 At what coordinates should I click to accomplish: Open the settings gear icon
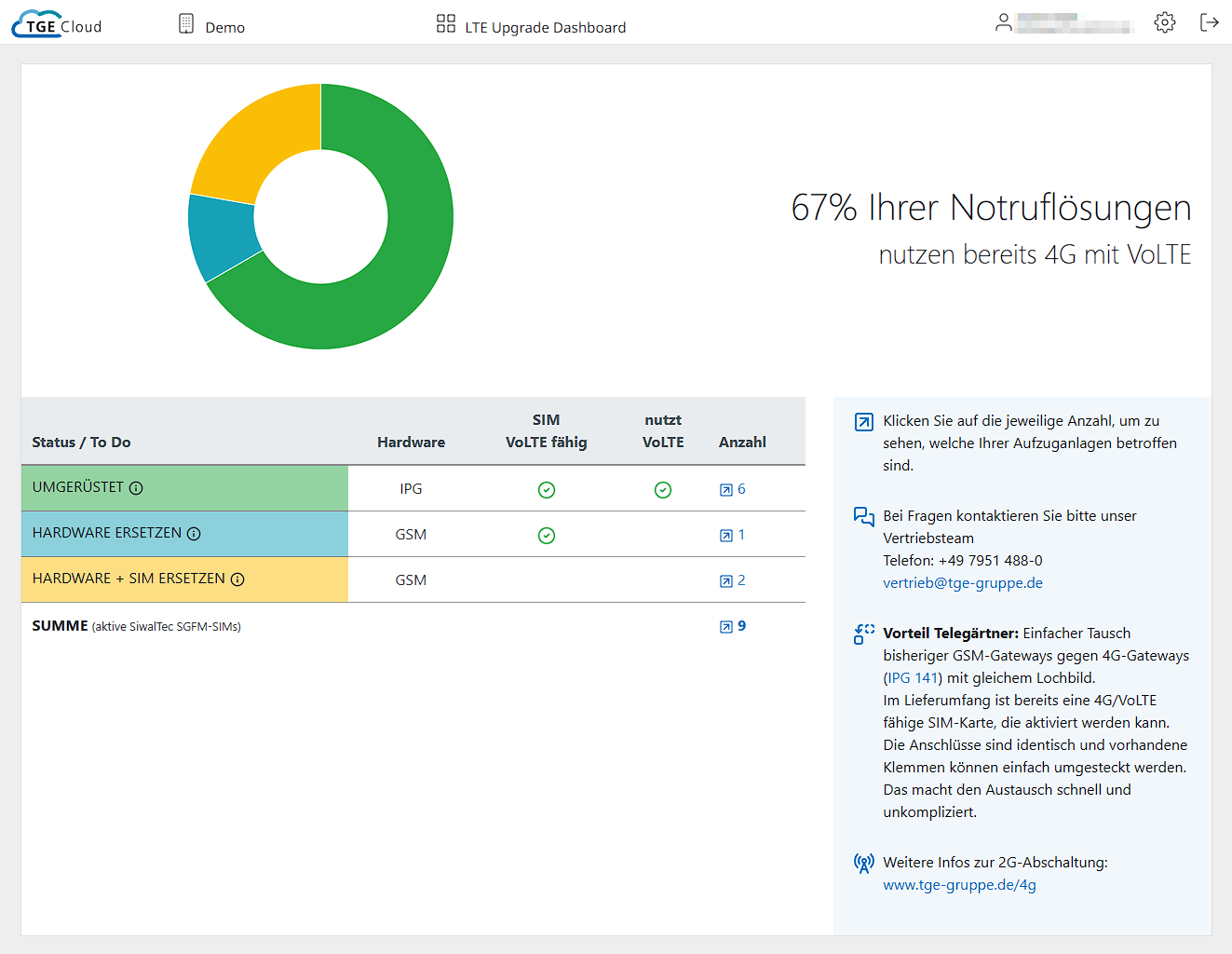tap(1164, 22)
